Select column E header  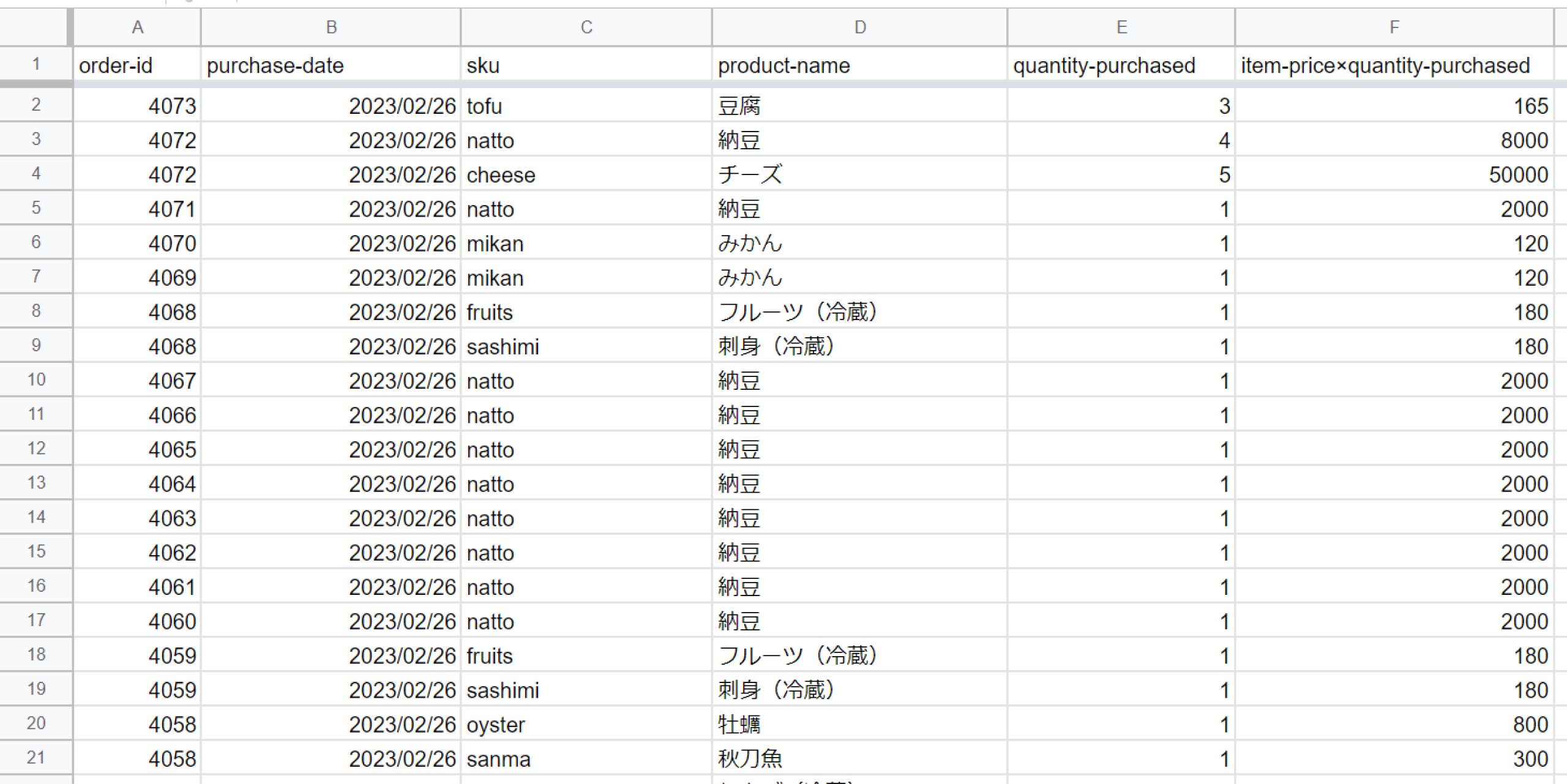coord(1121,27)
